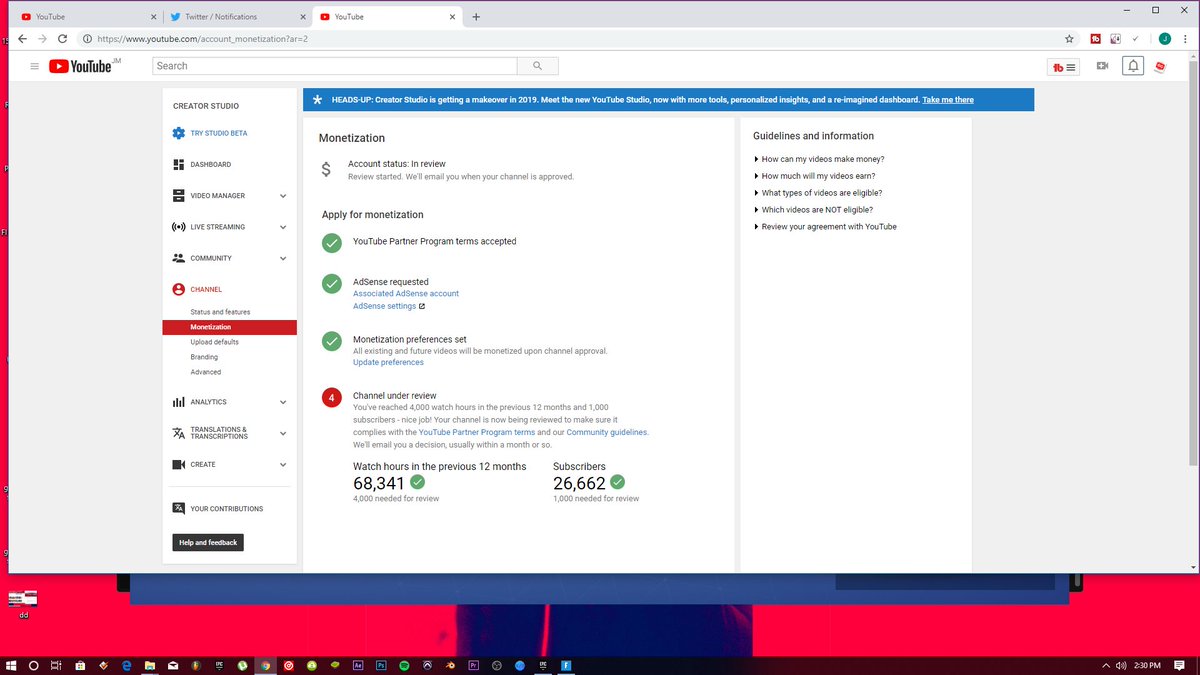This screenshot has width=1200, height=675.
Task: Open Photoshop from the taskbar
Action: (x=381, y=665)
